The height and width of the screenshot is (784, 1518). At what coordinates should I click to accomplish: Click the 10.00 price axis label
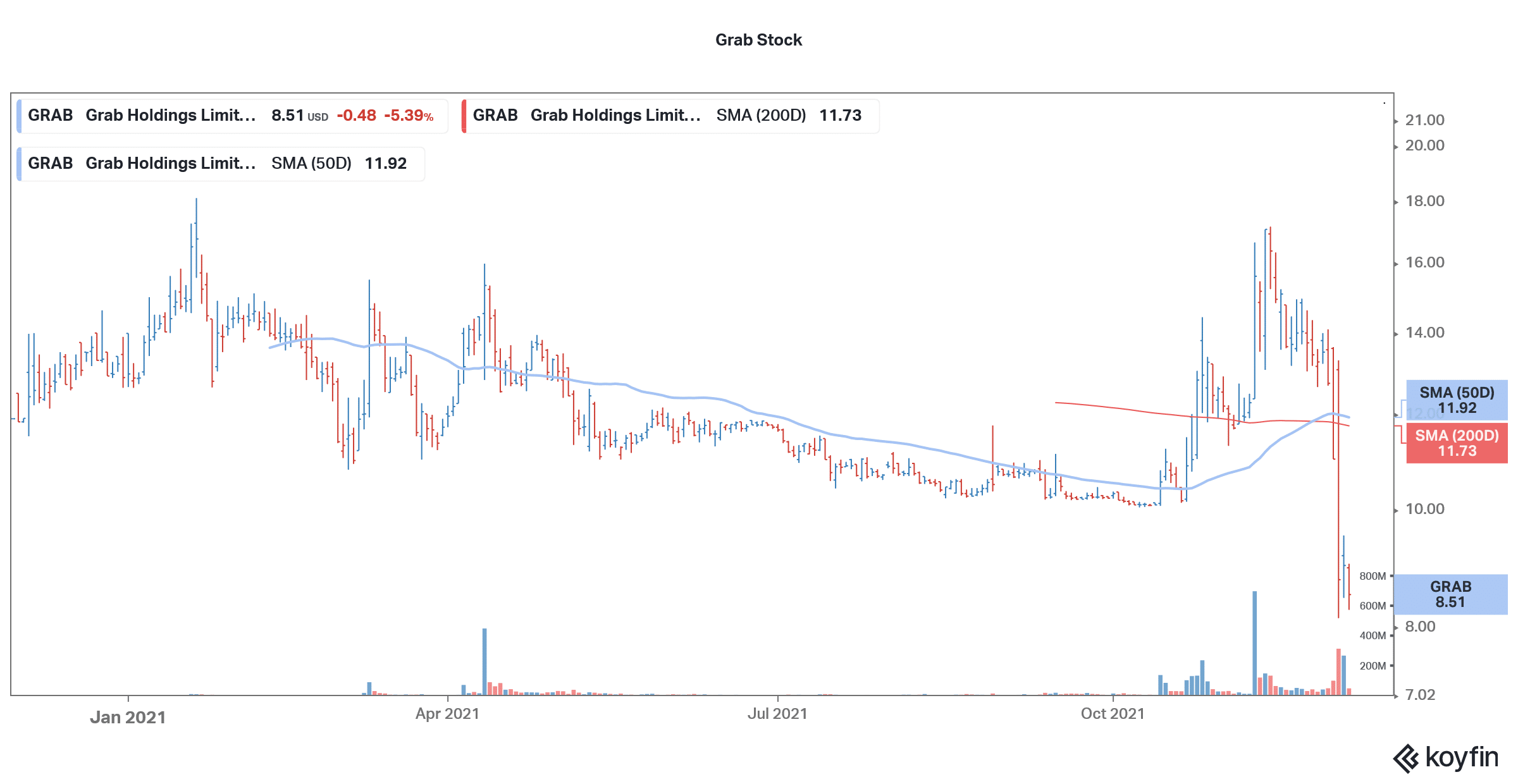[1424, 509]
